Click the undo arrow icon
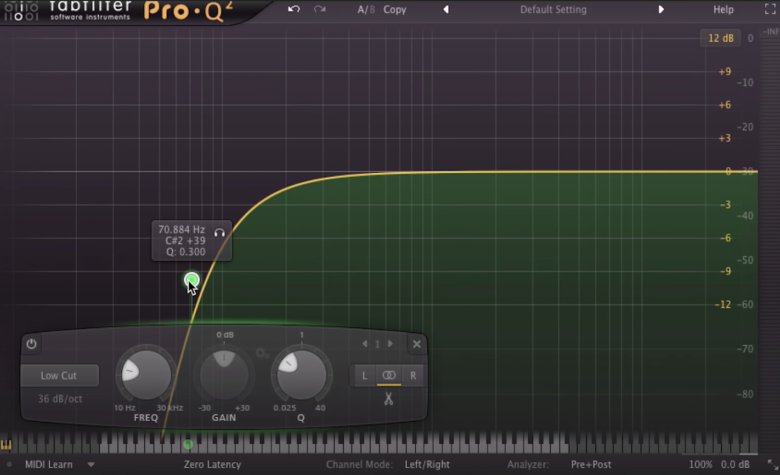Viewport: 780px width, 475px height. pyautogui.click(x=293, y=9)
